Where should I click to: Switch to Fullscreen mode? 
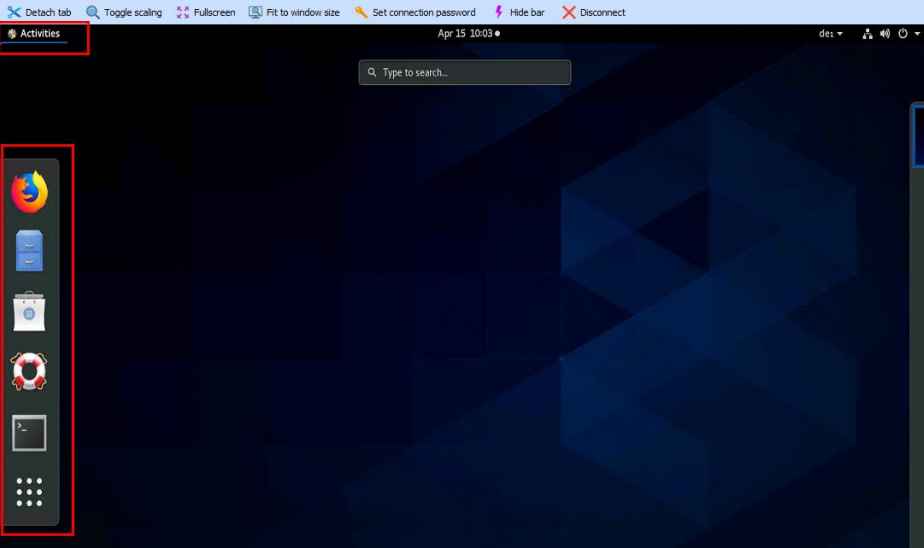206,12
